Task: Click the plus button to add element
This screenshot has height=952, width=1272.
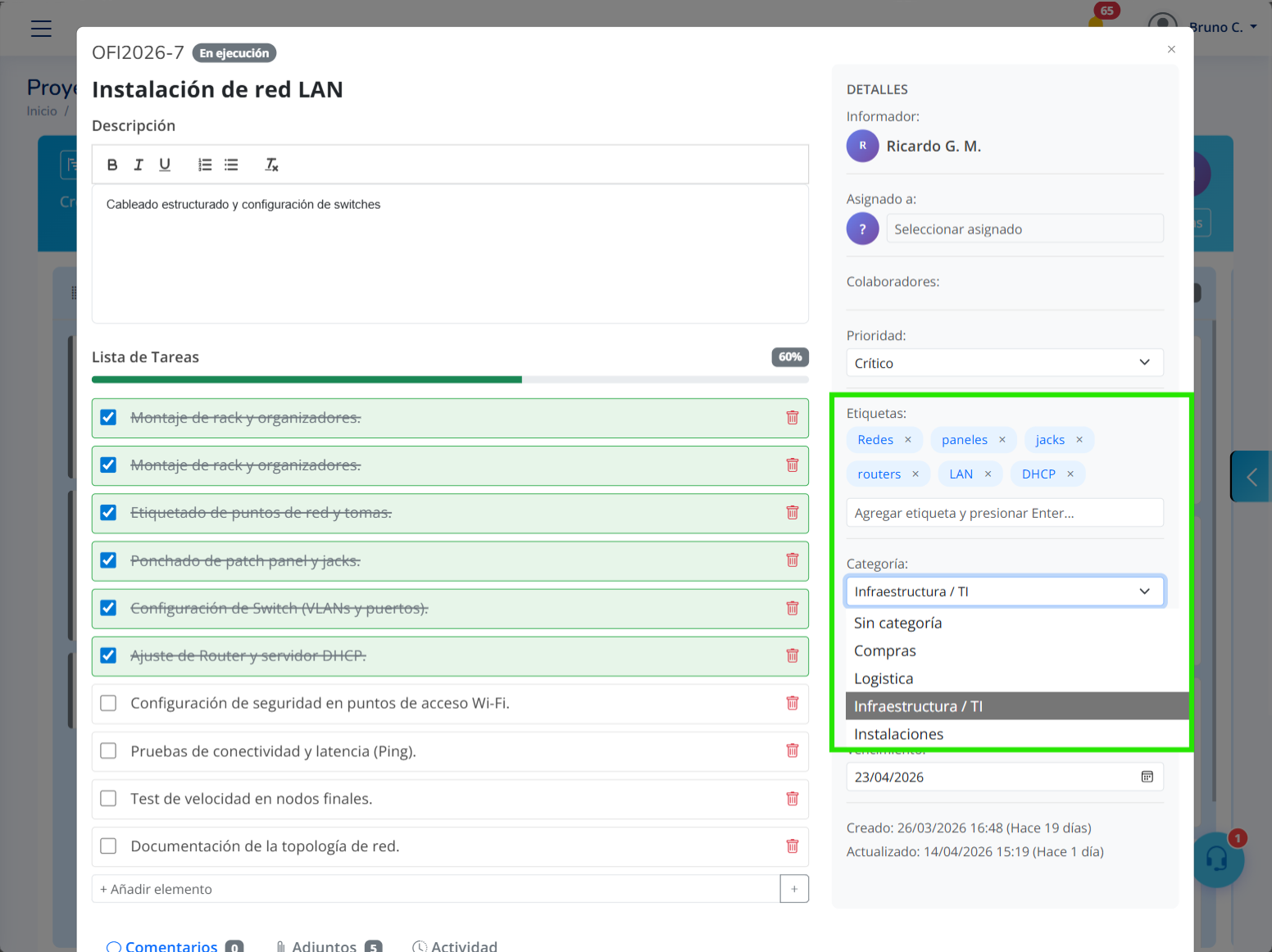Action: [x=793, y=889]
